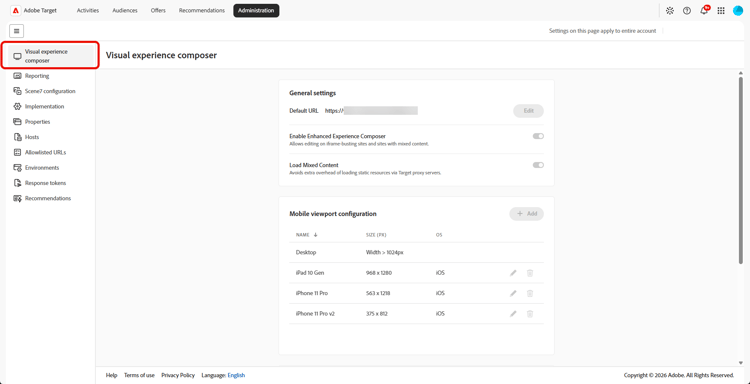The width and height of the screenshot is (750, 384).
Task: Toggle the Load Mixed Content switch
Action: click(538, 165)
